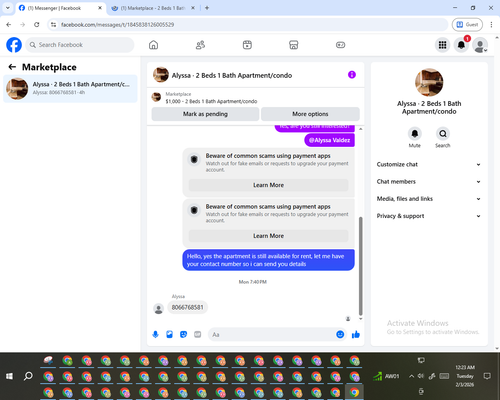This screenshot has height=400, width=500.
Task: Open the Alyssa conversation in the sidebar list
Action: point(70,89)
